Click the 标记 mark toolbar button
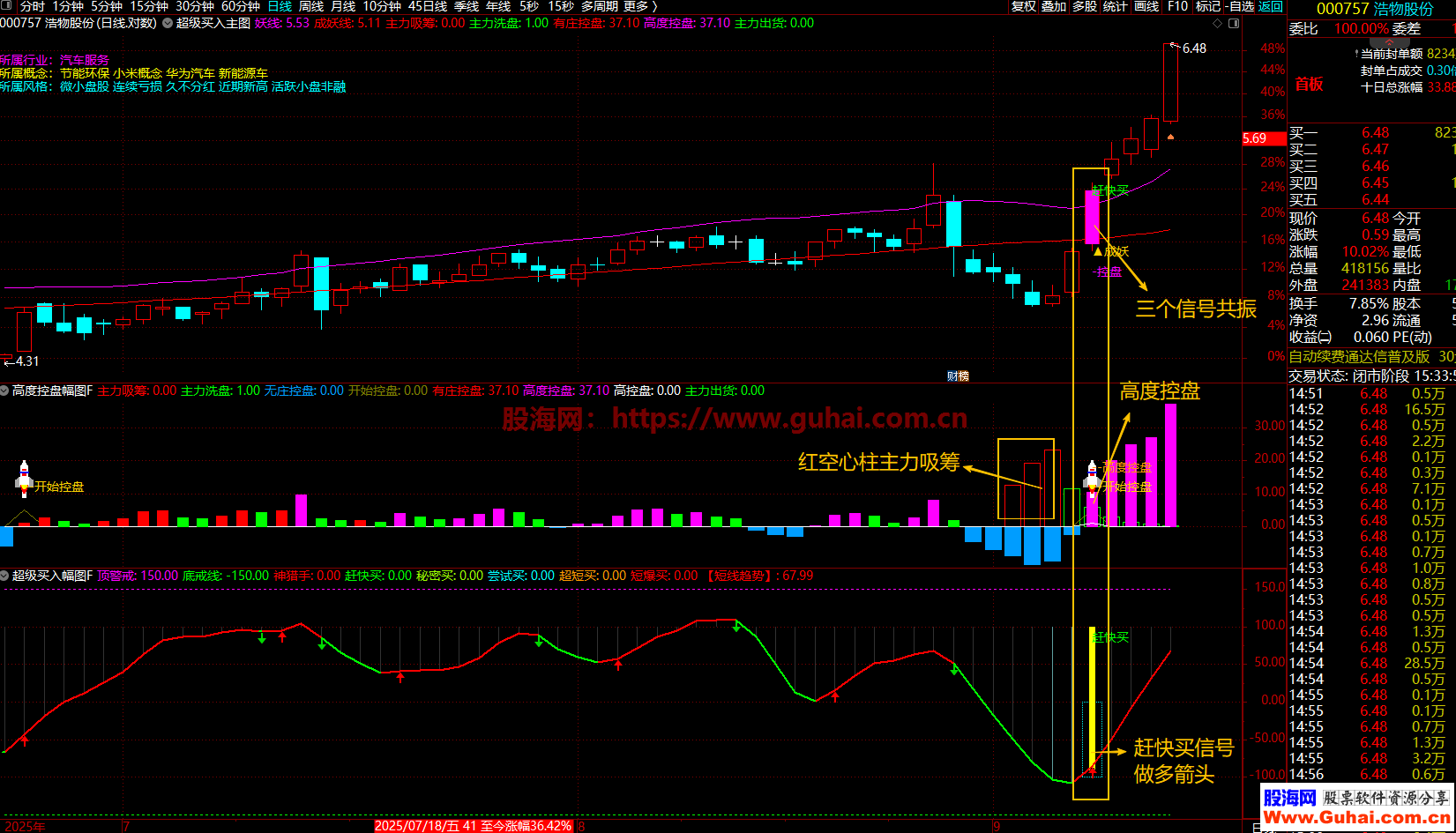Screen dimensions: 1456x833 click(1208, 6)
